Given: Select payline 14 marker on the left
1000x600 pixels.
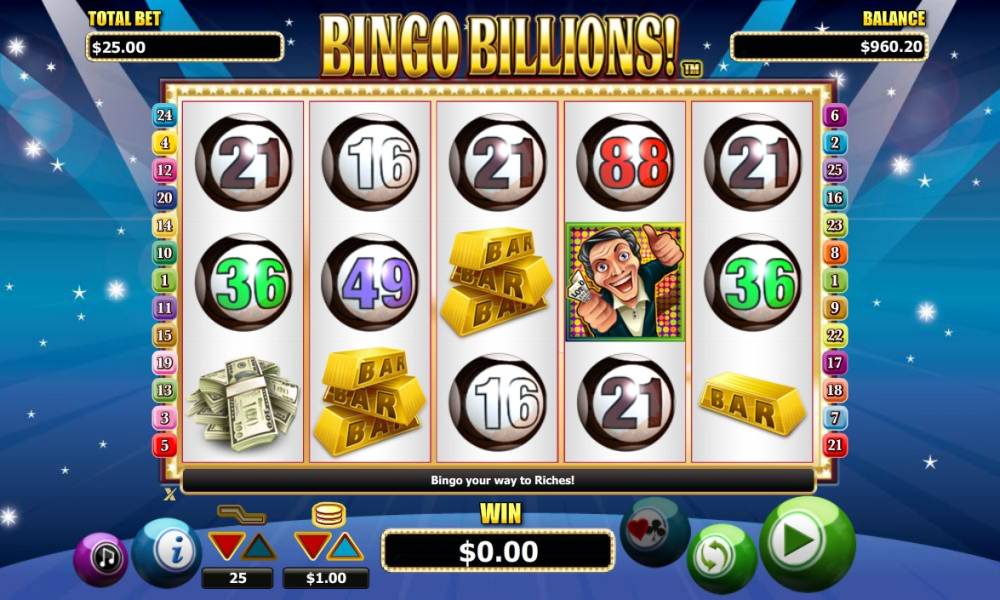Looking at the screenshot, I should click(x=165, y=225).
